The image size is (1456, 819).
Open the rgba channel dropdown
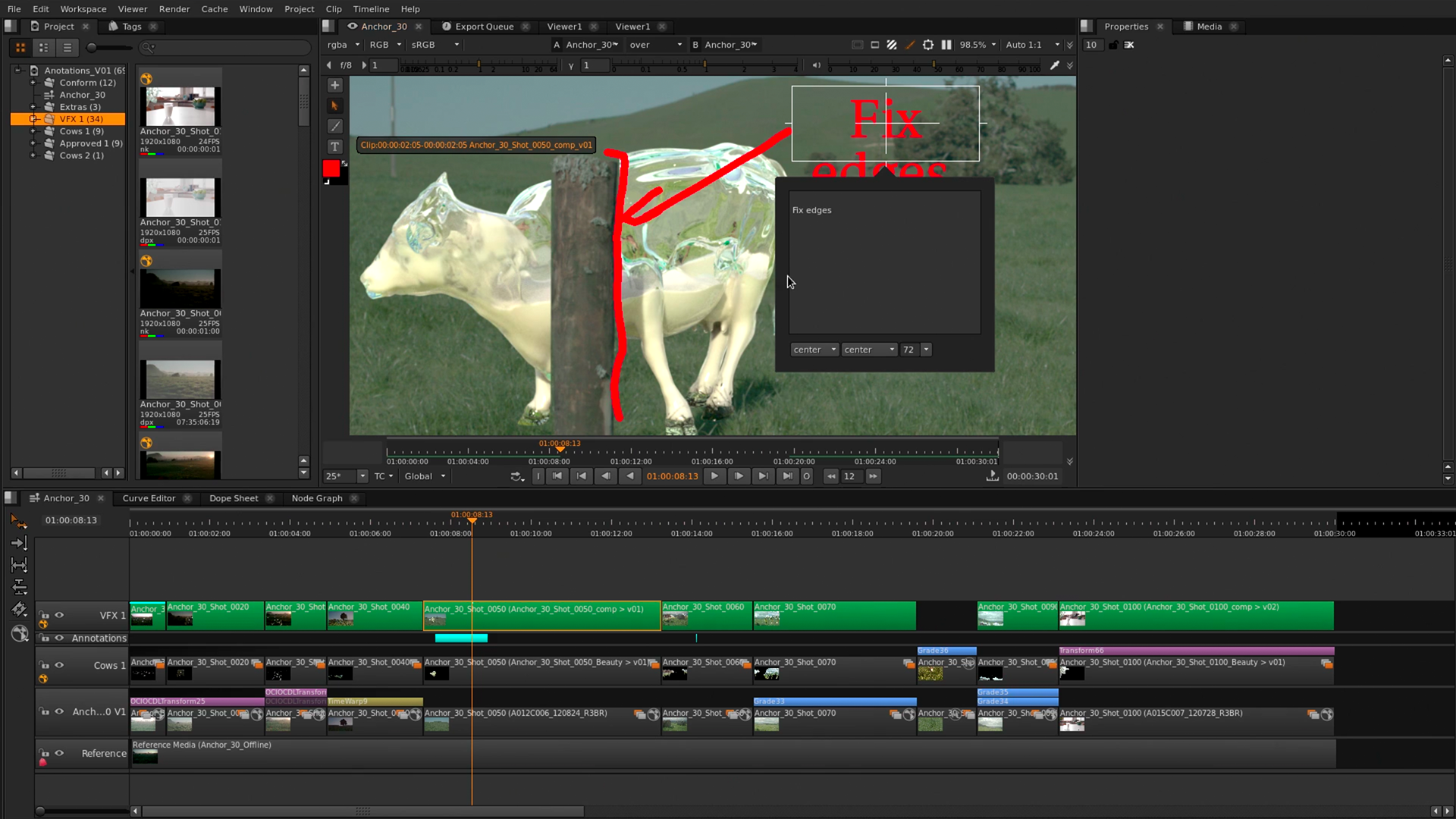[x=343, y=45]
